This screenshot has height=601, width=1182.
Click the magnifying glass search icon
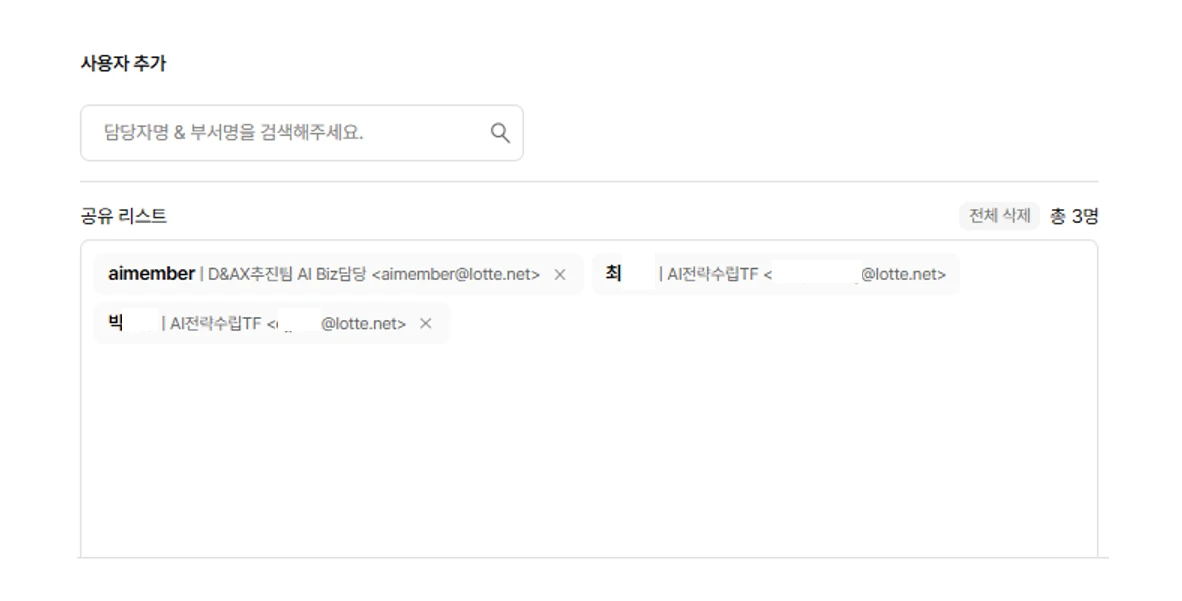pyautogui.click(x=499, y=133)
